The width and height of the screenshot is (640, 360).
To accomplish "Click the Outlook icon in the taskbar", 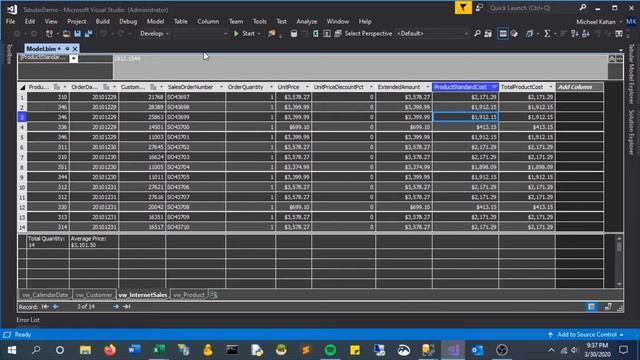I will pyautogui.click(x=477, y=350).
